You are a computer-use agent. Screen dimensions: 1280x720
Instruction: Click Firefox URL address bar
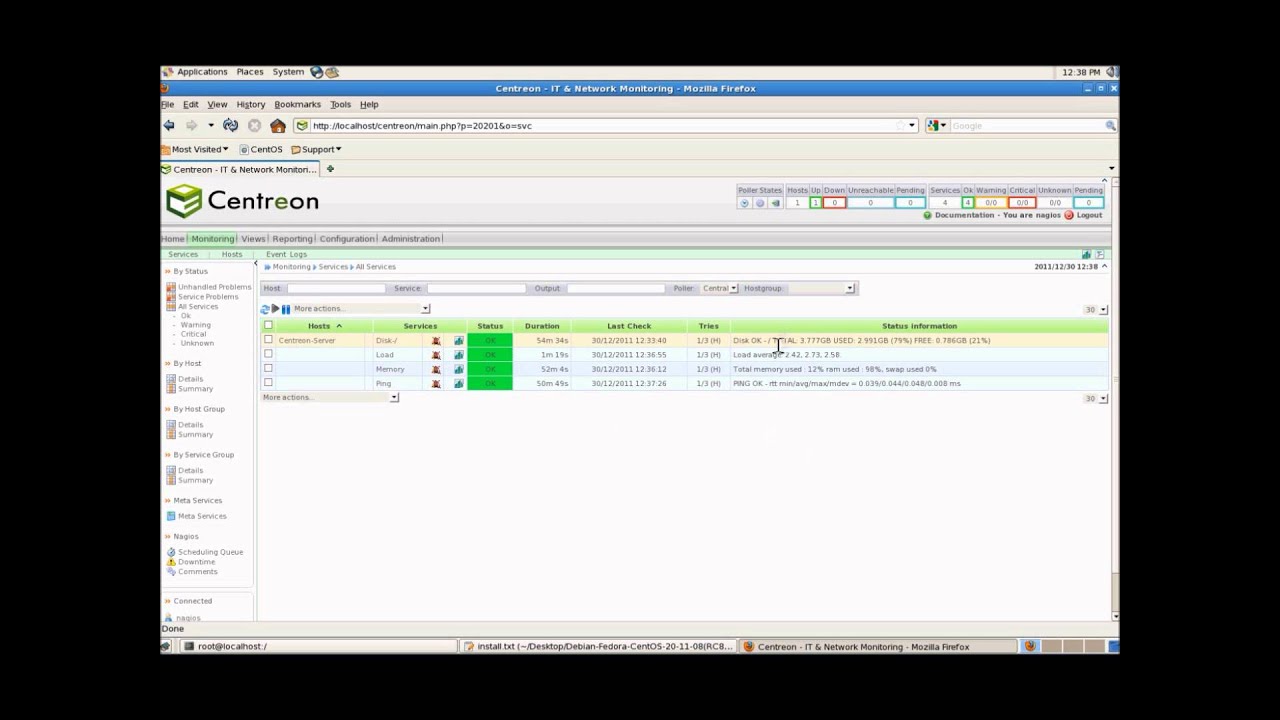(605, 126)
